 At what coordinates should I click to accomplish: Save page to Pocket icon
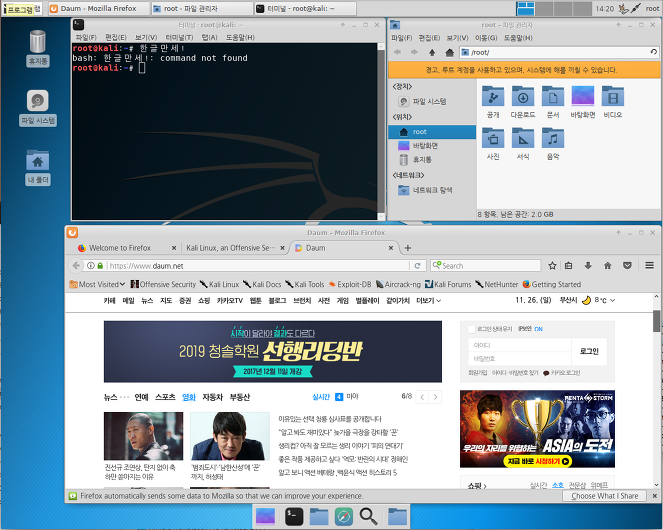point(627,266)
